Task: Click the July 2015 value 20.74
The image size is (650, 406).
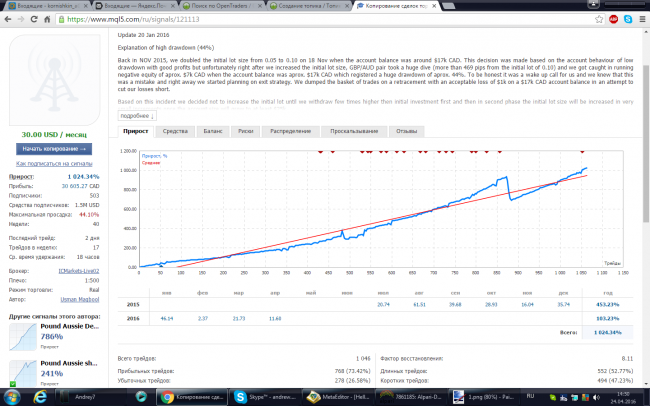Action: [x=383, y=304]
